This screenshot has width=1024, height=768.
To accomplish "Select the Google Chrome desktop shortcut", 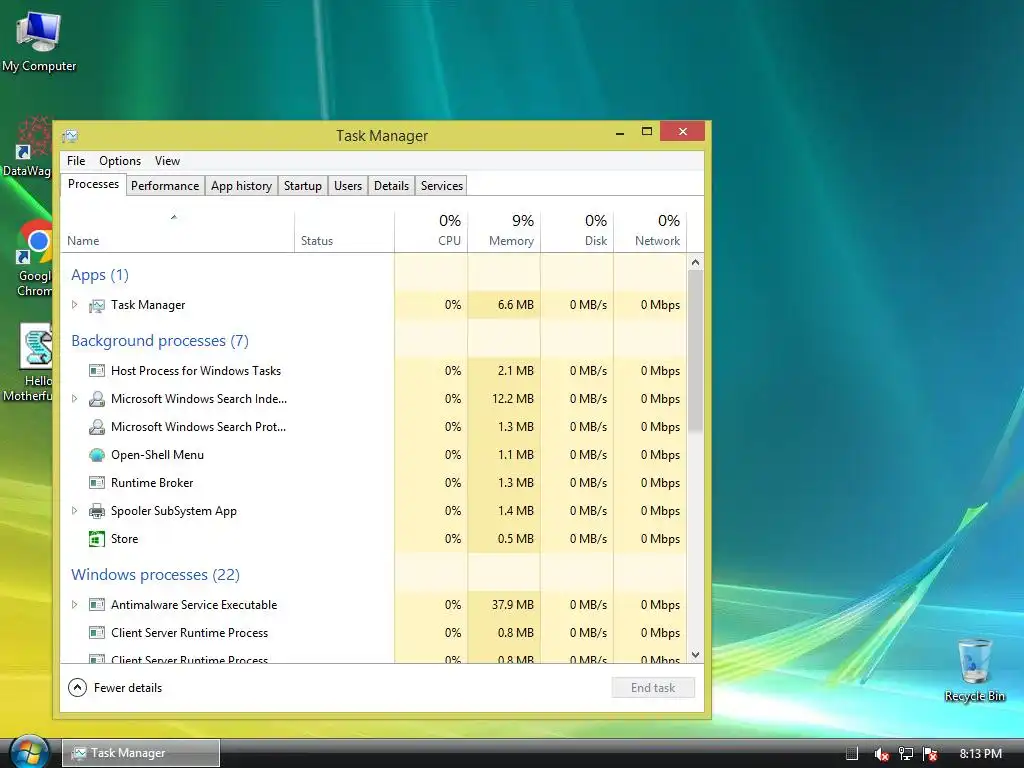I will point(34,259).
